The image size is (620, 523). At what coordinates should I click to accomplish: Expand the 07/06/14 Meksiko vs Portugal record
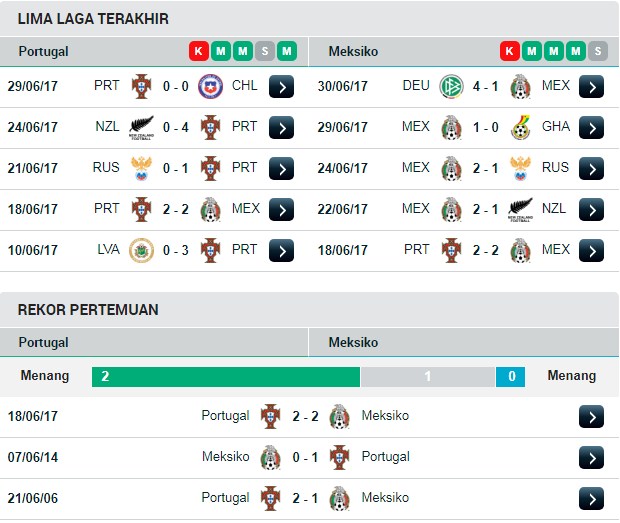[591, 458]
